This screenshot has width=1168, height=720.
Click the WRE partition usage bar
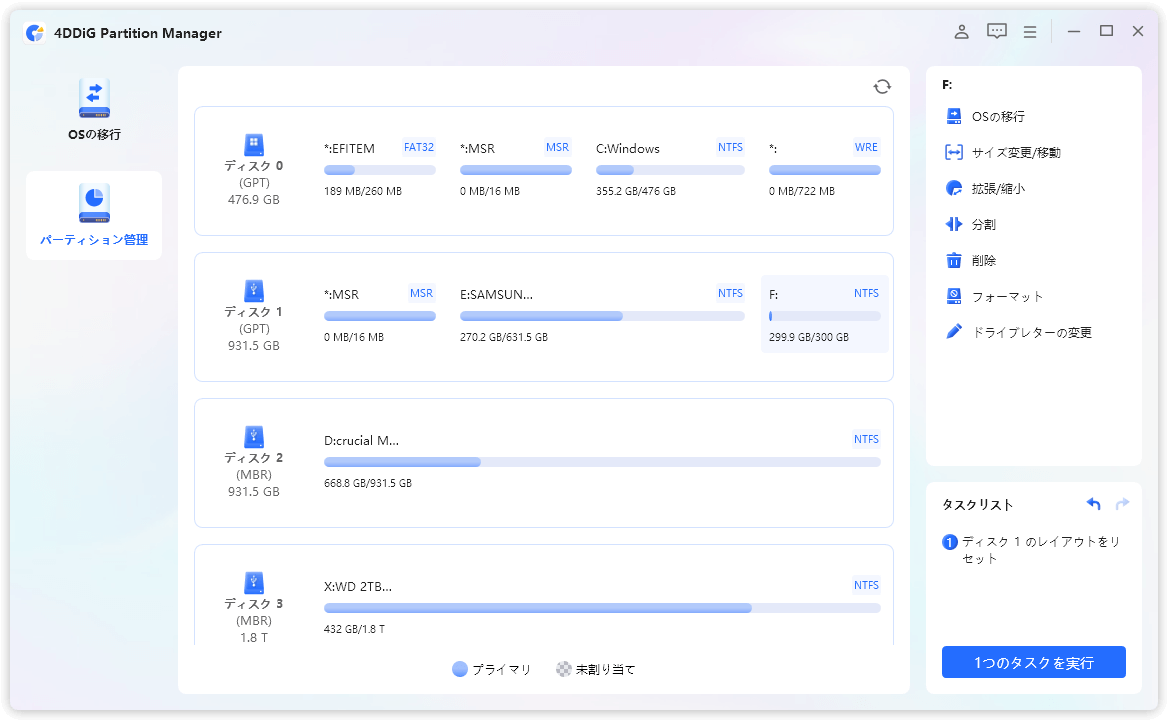825,171
